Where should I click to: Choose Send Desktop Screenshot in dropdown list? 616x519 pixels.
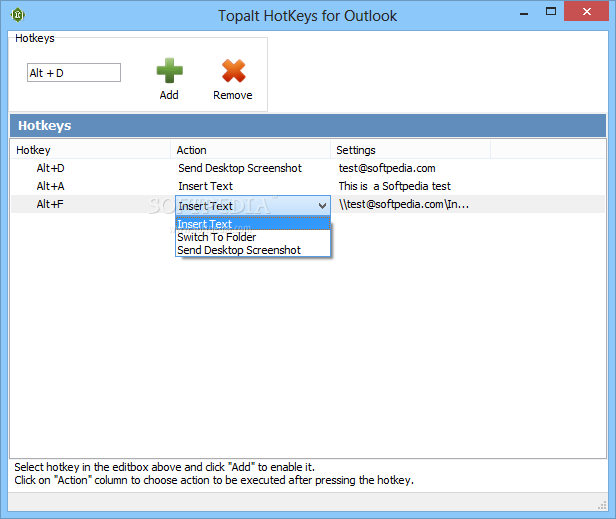pyautogui.click(x=253, y=250)
